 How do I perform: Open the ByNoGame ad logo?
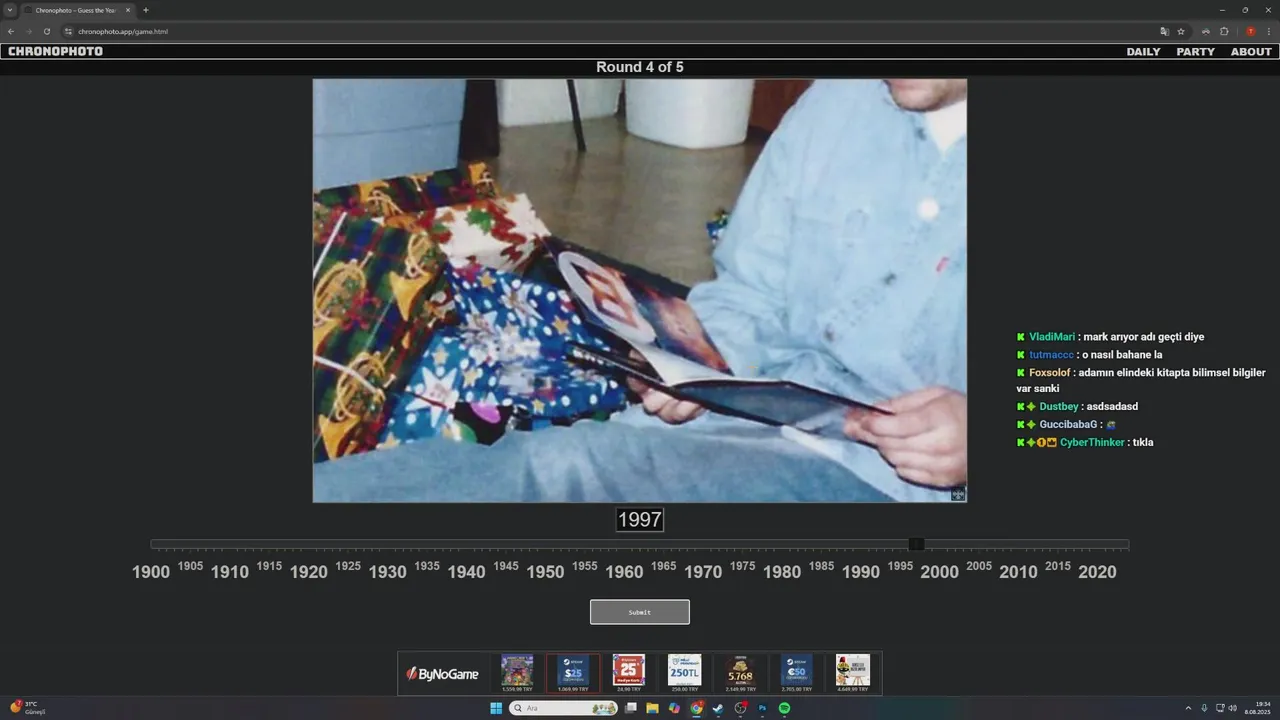pyautogui.click(x=442, y=674)
